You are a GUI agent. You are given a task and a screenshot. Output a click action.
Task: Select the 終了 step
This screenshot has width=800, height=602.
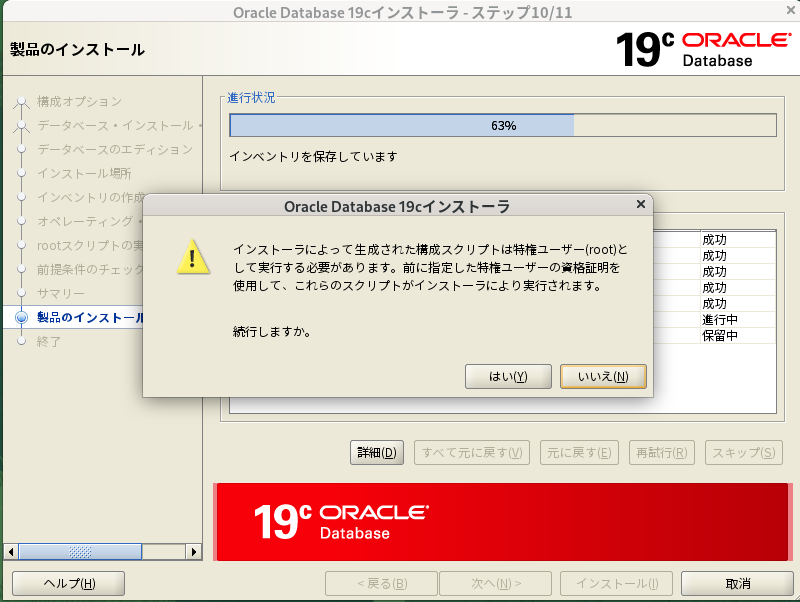49,341
